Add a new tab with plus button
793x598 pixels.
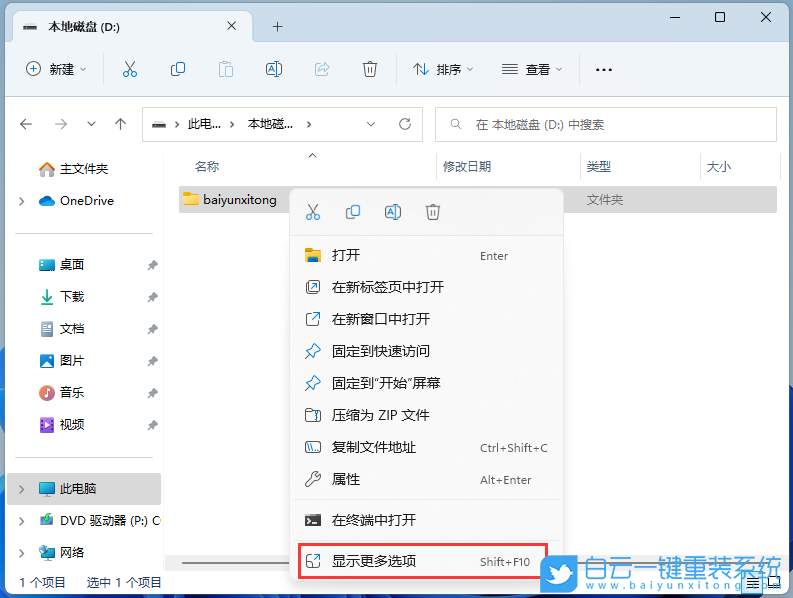click(x=277, y=26)
